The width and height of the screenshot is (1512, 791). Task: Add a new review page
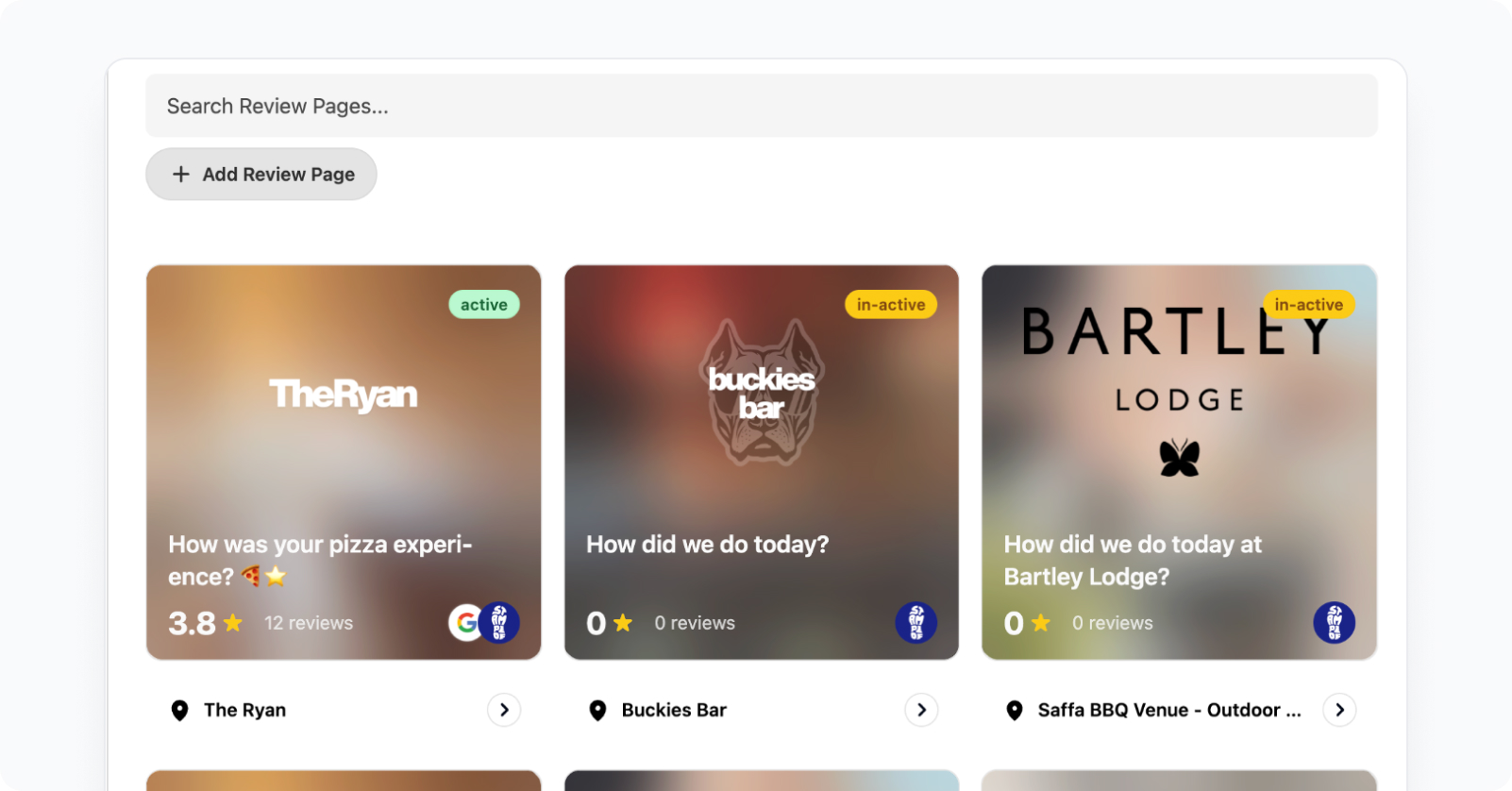click(x=261, y=175)
